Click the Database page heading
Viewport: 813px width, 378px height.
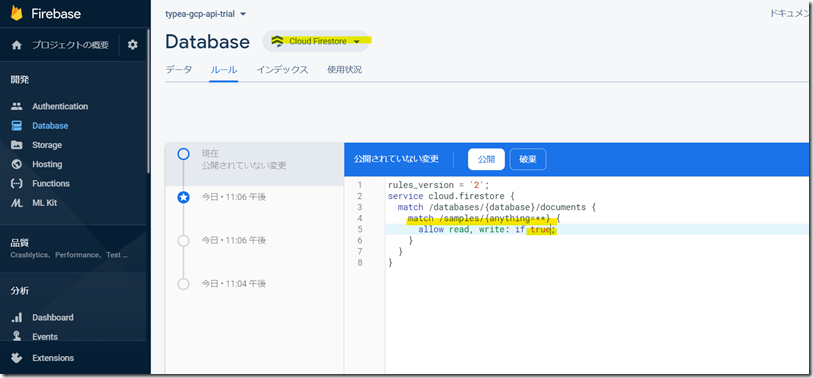(x=207, y=42)
